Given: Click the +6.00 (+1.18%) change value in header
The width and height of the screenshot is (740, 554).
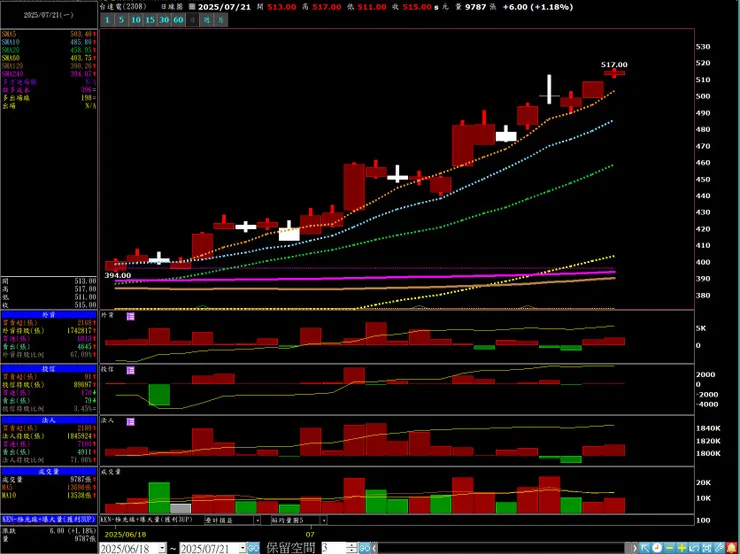Looking at the screenshot, I should tap(538, 7).
